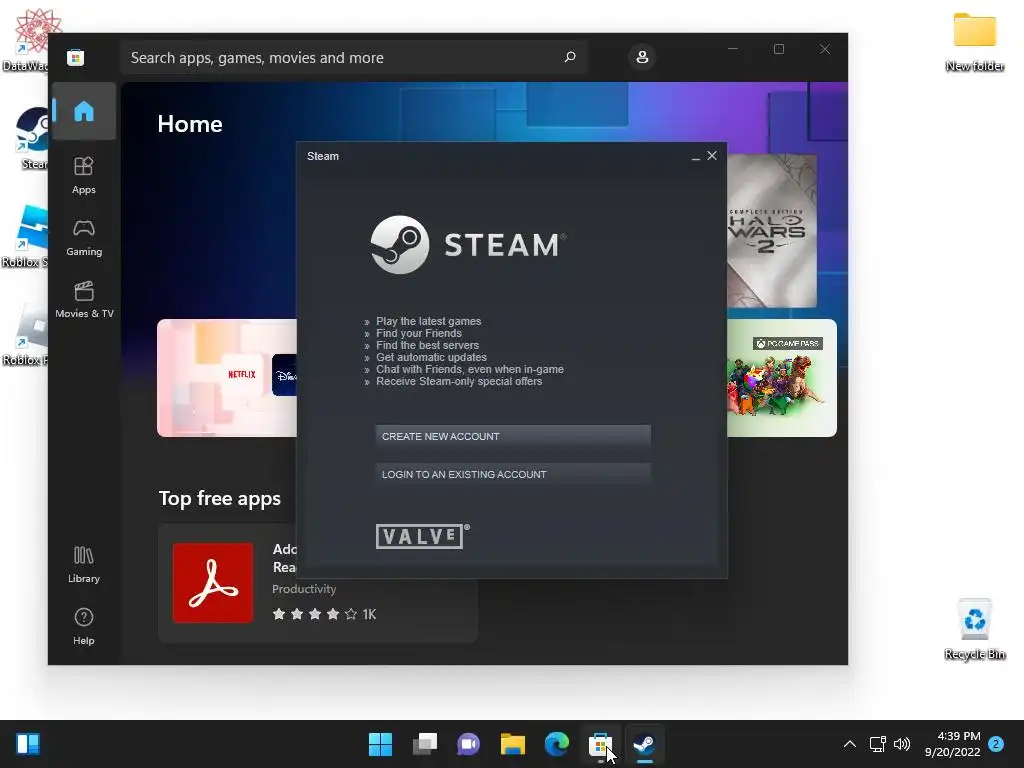Open the Halo Wars 2 thumbnail
The height and width of the screenshot is (768, 1024).
point(772,231)
